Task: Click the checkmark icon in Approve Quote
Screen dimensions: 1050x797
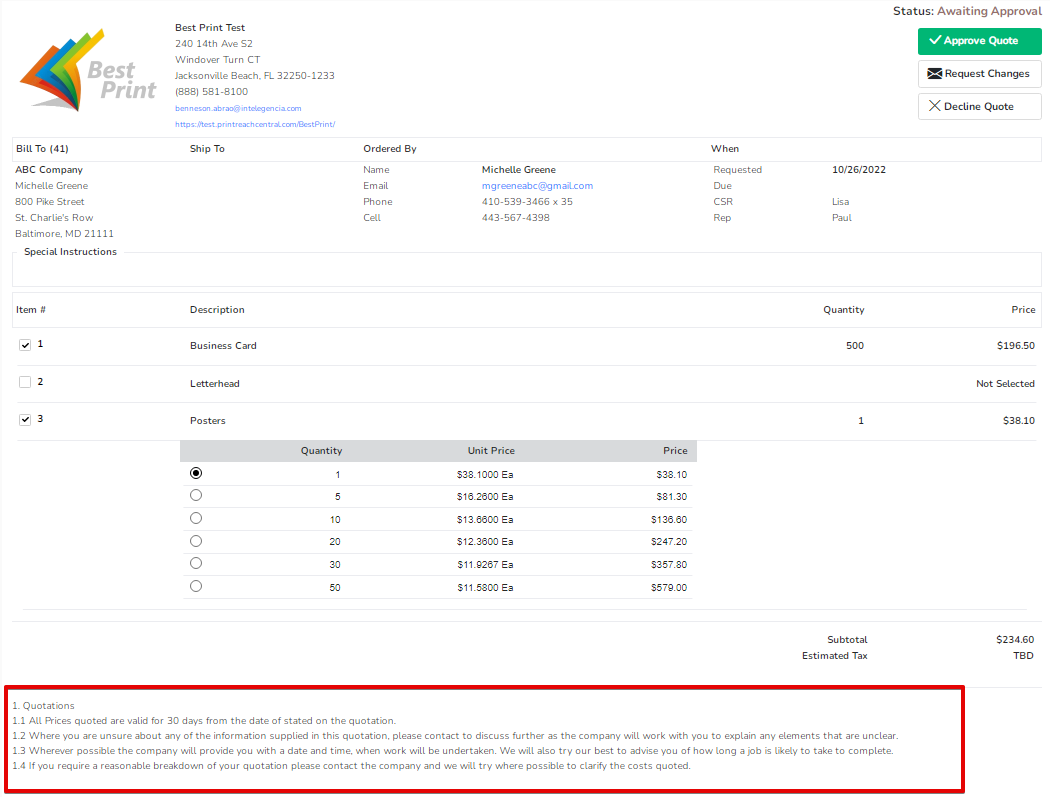Action: [x=935, y=40]
